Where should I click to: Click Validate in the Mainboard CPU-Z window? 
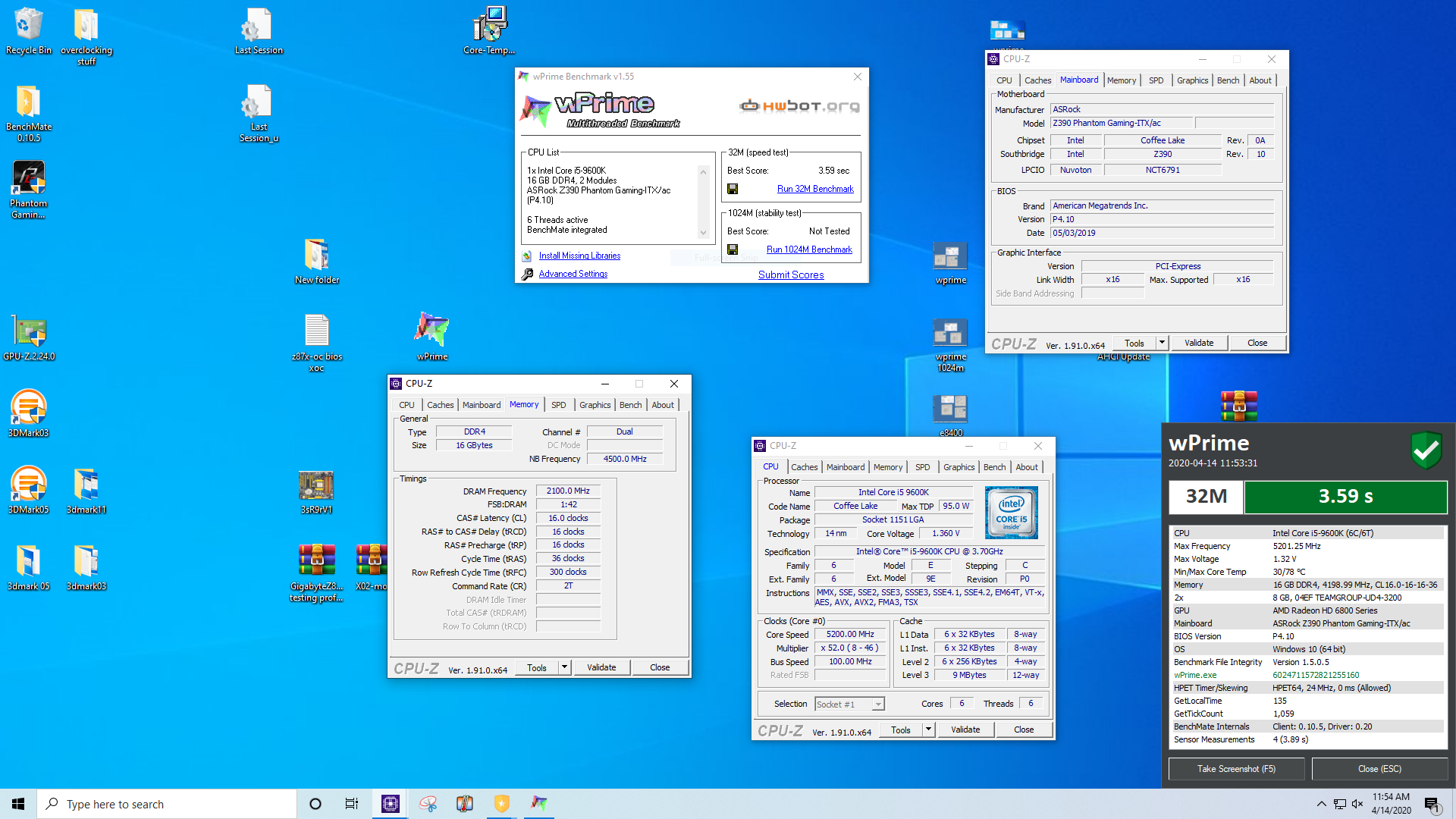pyautogui.click(x=1199, y=343)
